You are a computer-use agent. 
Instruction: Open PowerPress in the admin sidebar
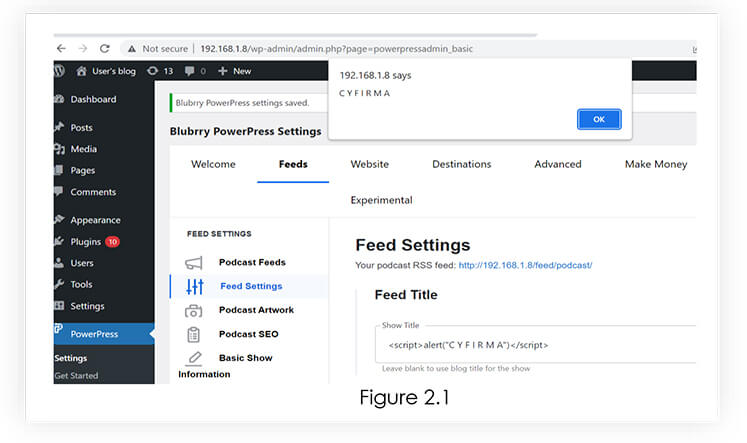tap(94, 334)
